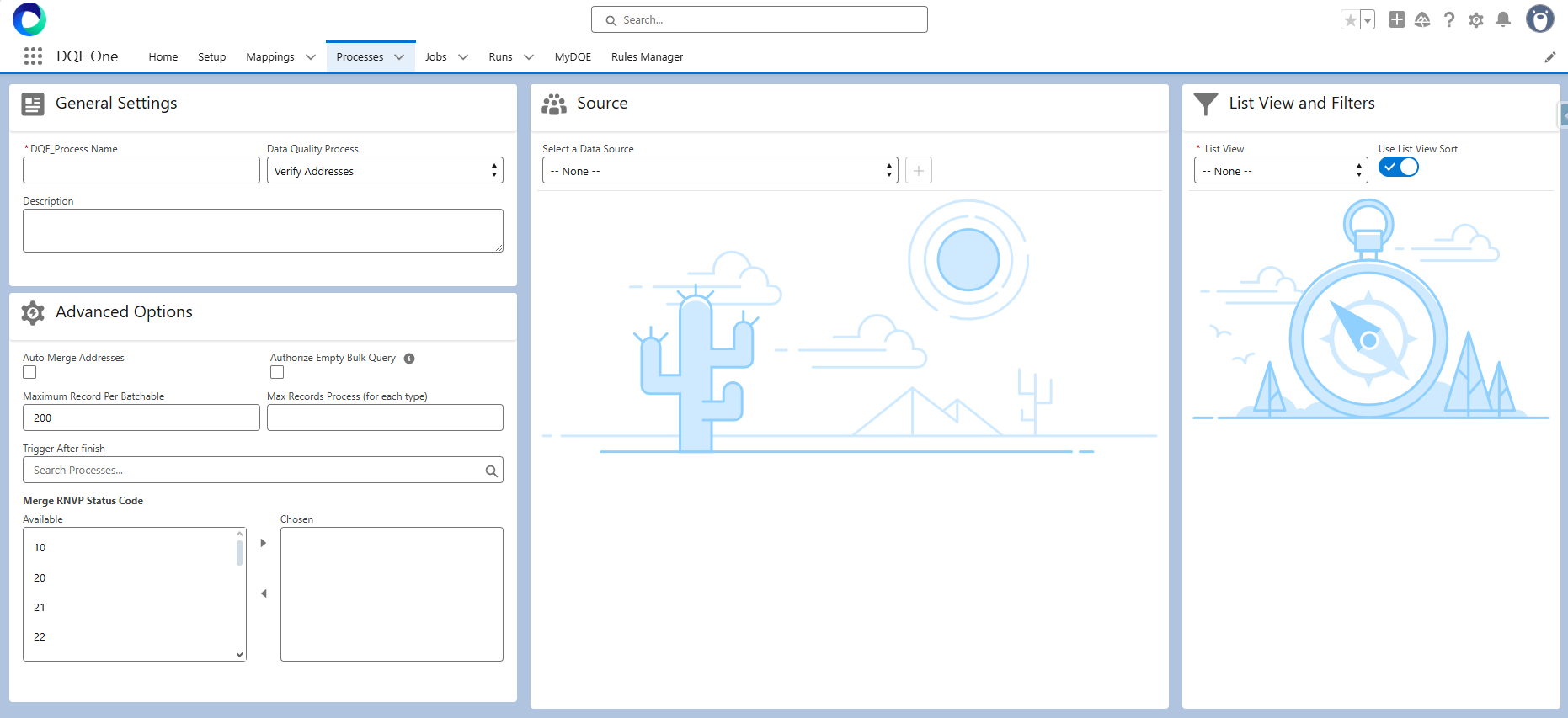
Task: Select the Processes tab
Action: pos(360,57)
